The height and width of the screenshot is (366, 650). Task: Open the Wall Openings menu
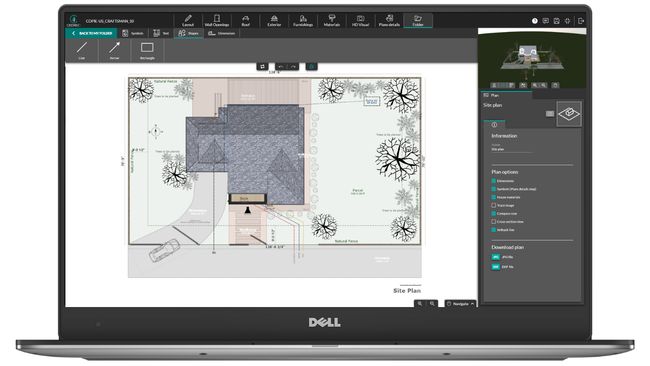217,20
